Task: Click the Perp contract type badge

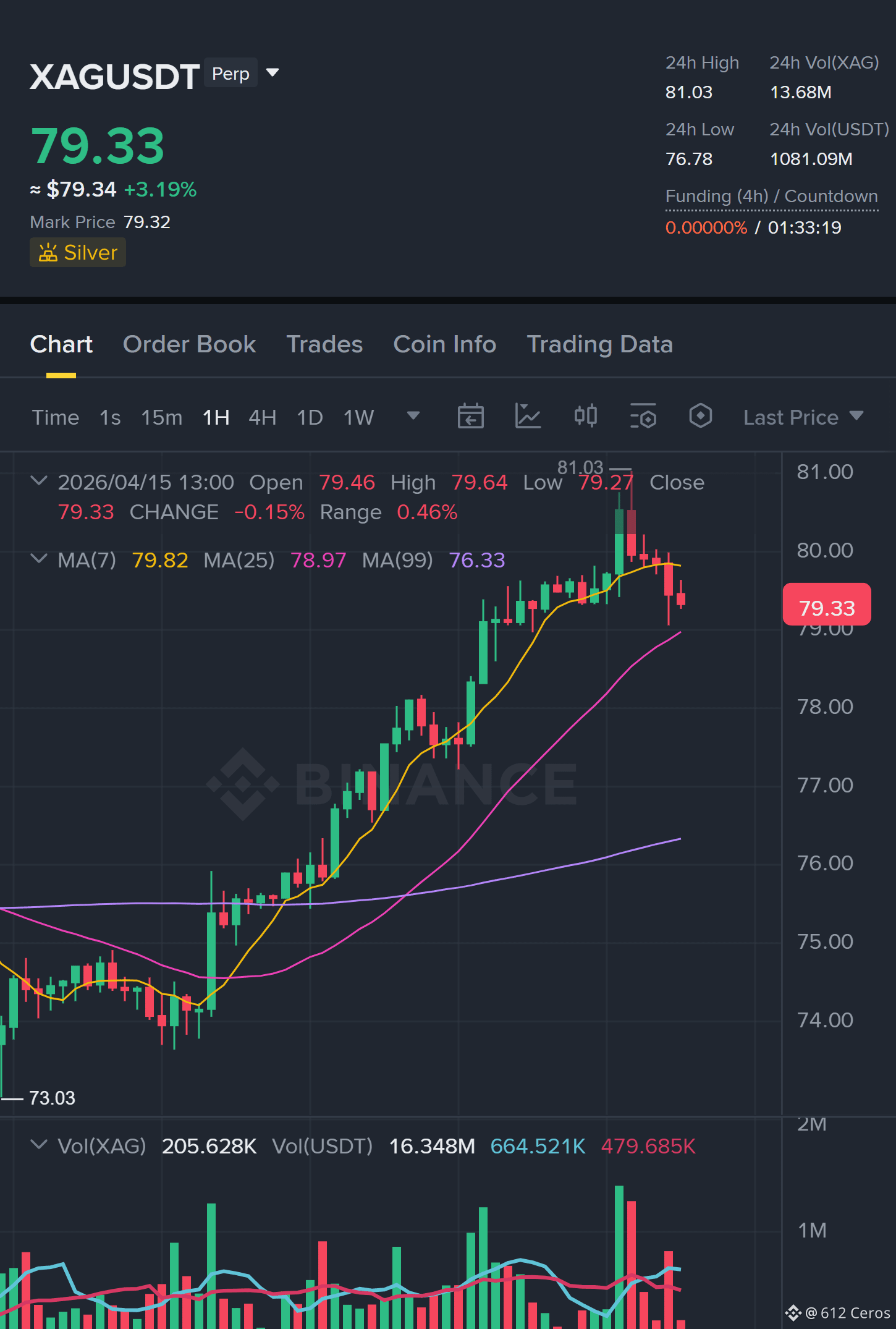Action: pos(230,74)
